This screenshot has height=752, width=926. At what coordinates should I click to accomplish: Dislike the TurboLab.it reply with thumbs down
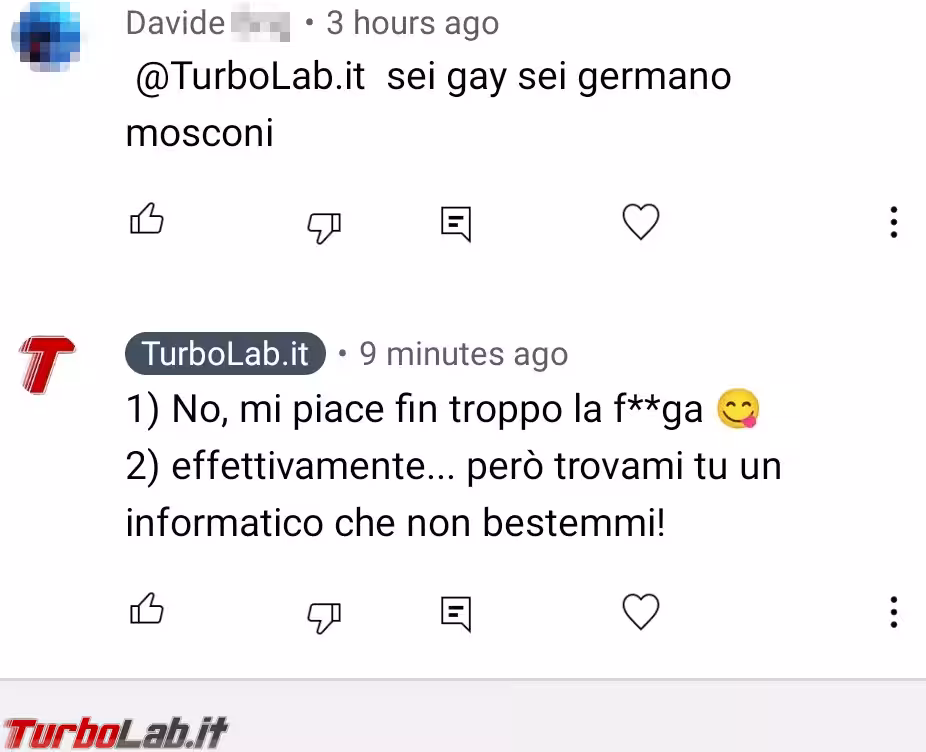324,617
